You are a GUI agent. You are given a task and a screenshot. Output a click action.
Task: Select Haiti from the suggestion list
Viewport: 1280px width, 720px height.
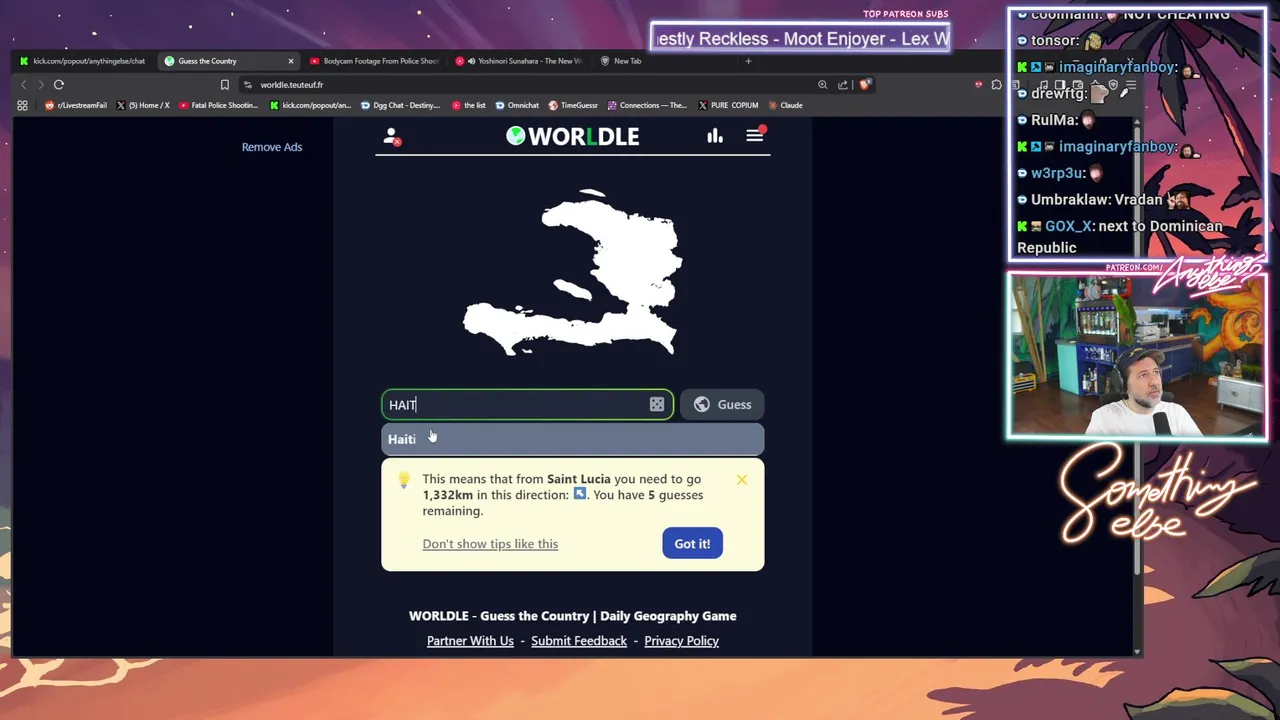coord(572,439)
